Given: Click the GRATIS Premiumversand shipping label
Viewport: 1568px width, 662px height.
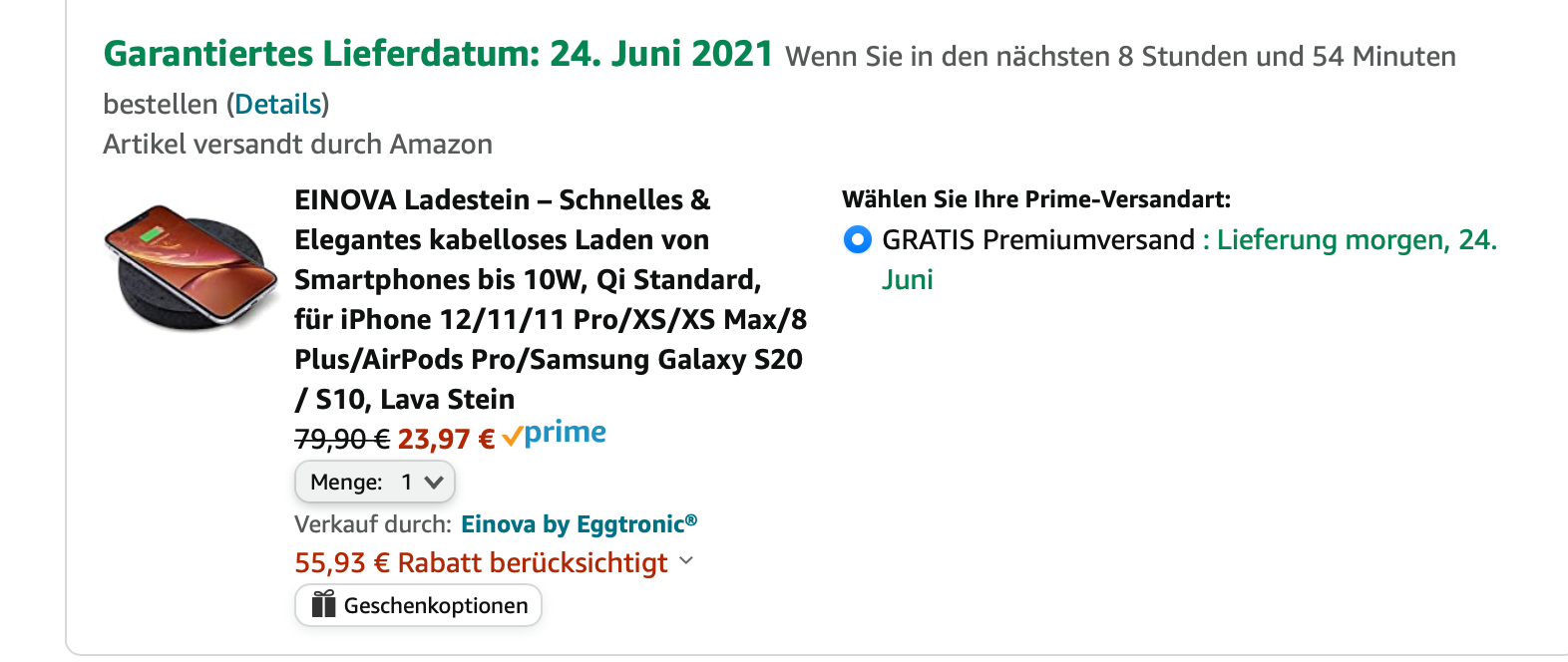Looking at the screenshot, I should point(1037,240).
